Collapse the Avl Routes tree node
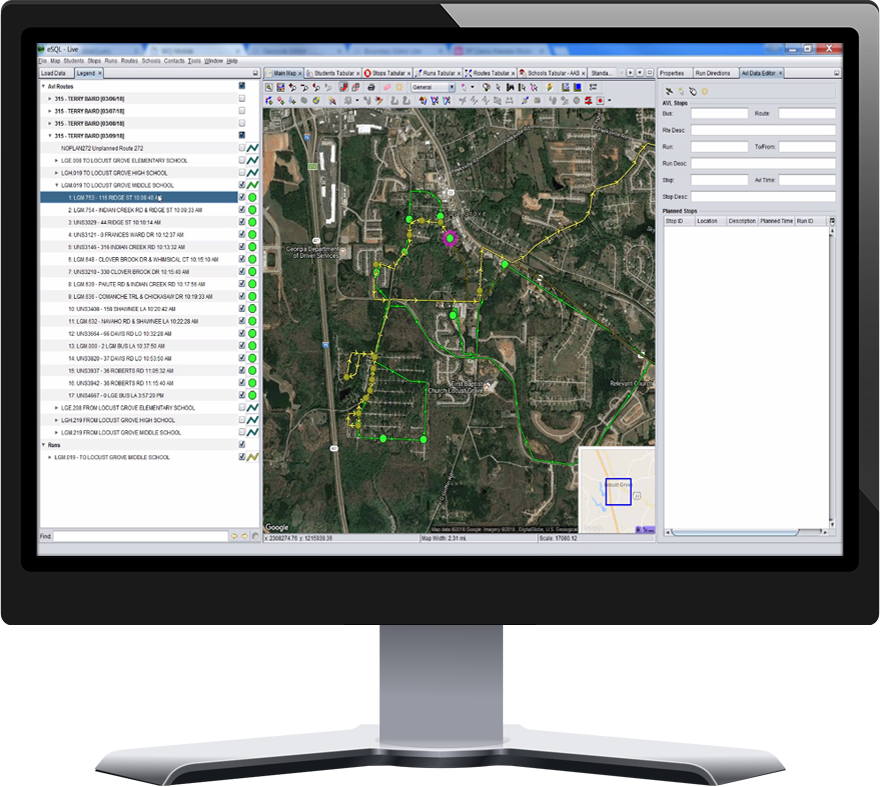 (43, 86)
